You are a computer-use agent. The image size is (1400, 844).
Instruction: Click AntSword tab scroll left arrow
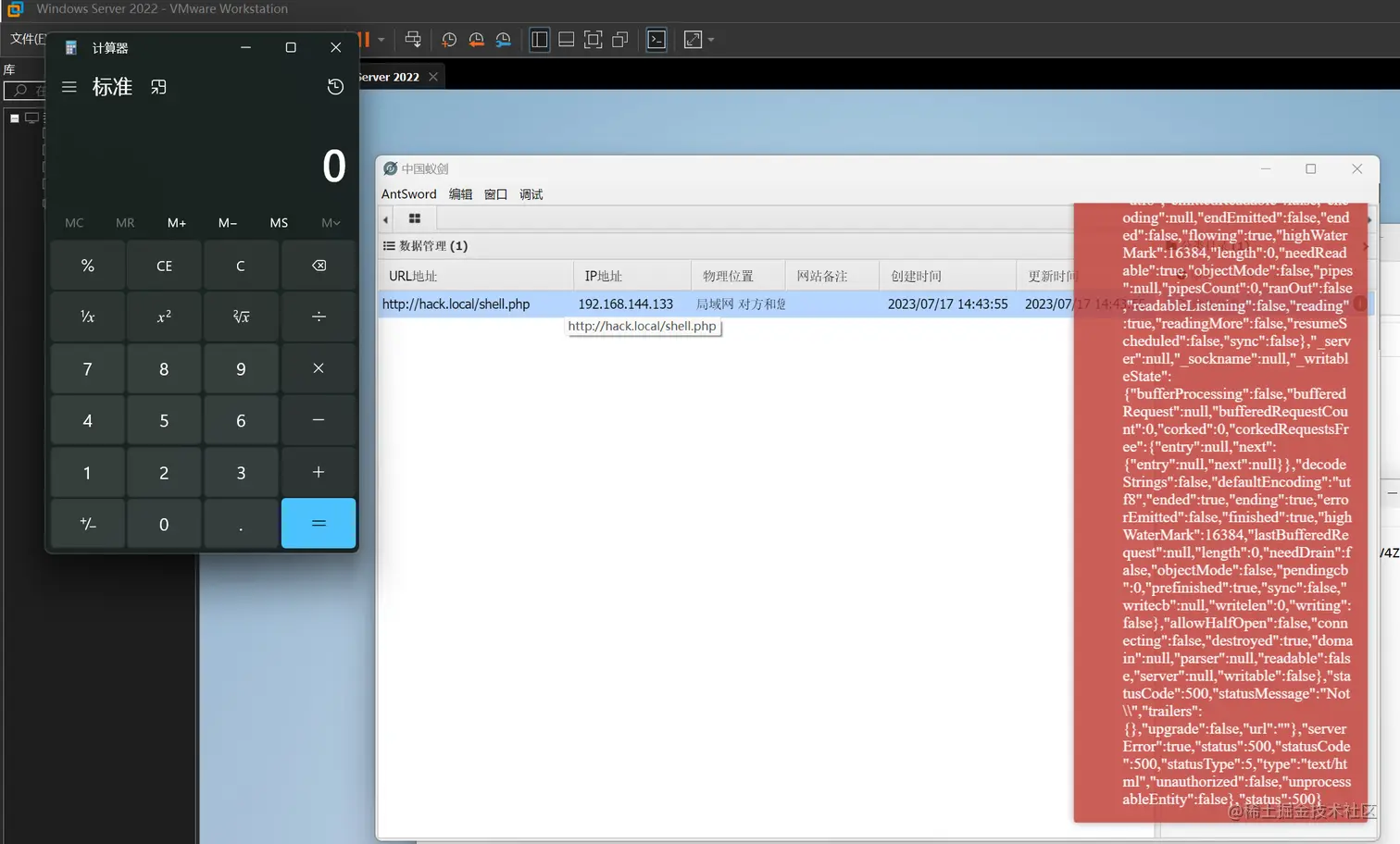click(x=386, y=219)
